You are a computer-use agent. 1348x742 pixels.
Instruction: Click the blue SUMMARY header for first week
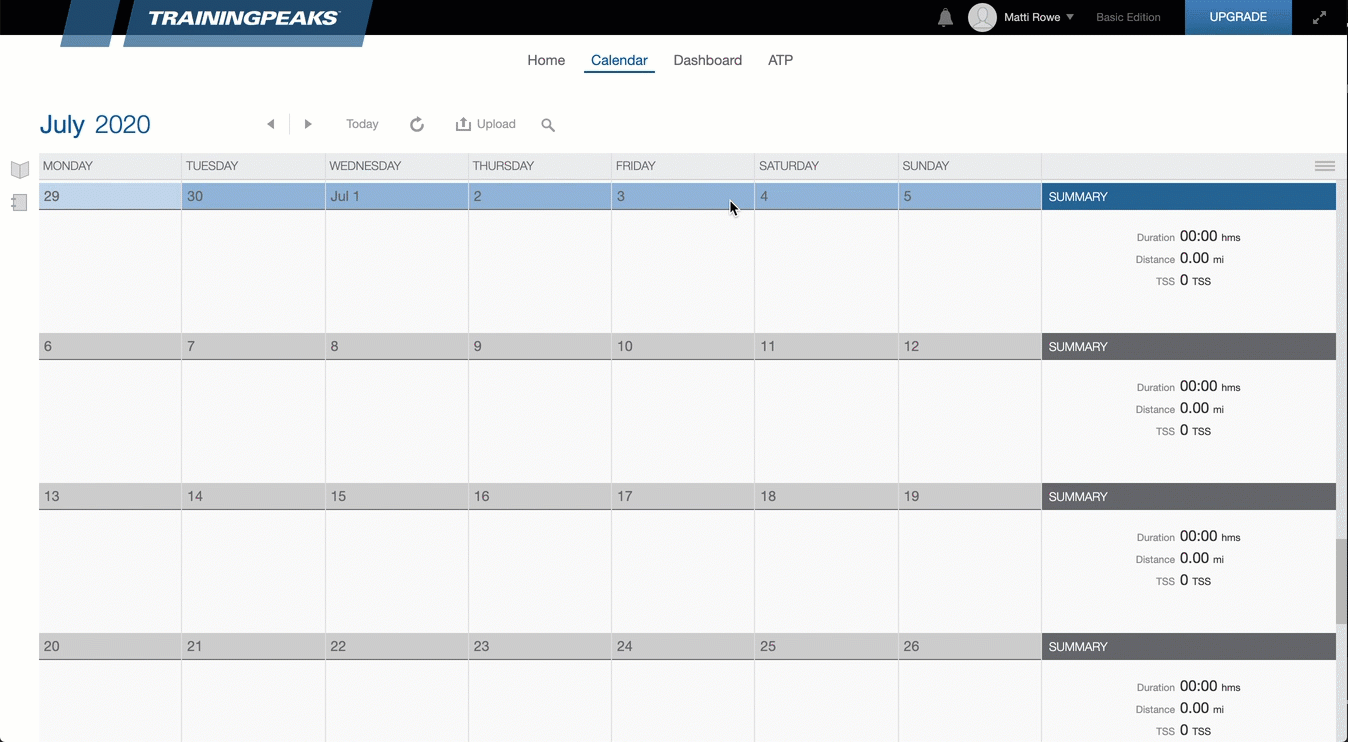1189,197
